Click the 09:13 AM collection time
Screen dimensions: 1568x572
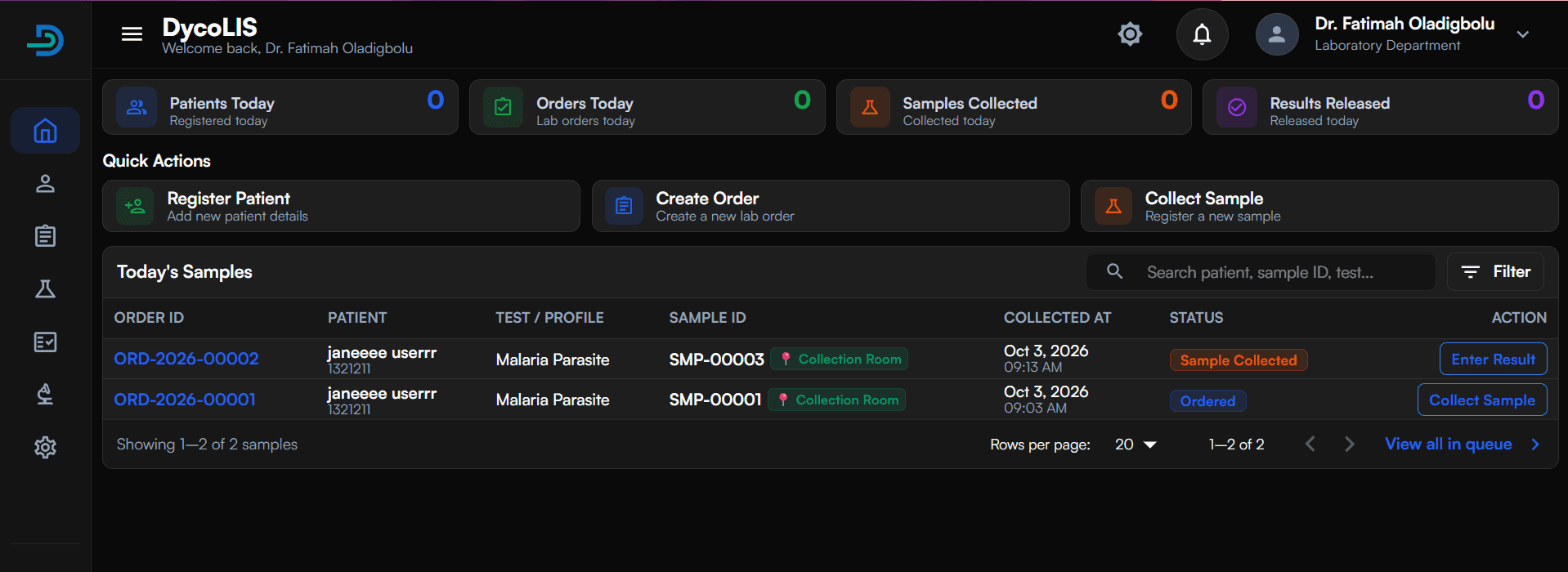(x=1033, y=368)
